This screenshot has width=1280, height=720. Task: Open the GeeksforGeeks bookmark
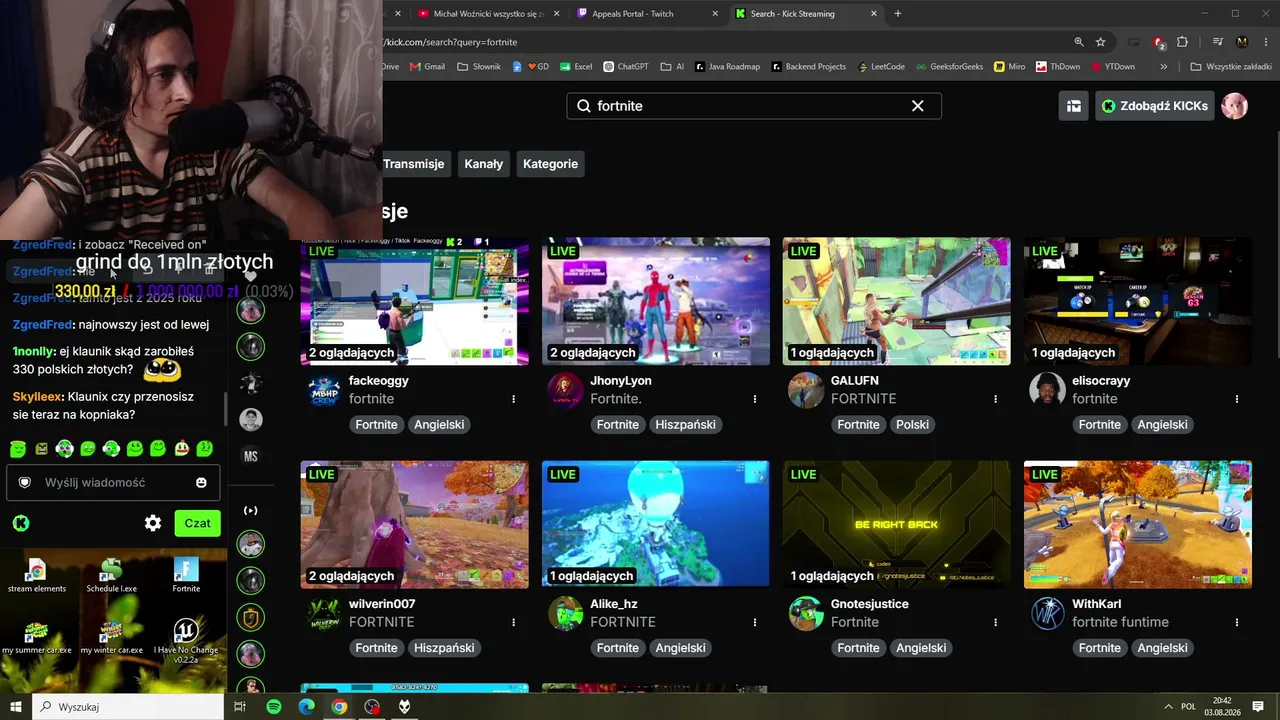[949, 67]
